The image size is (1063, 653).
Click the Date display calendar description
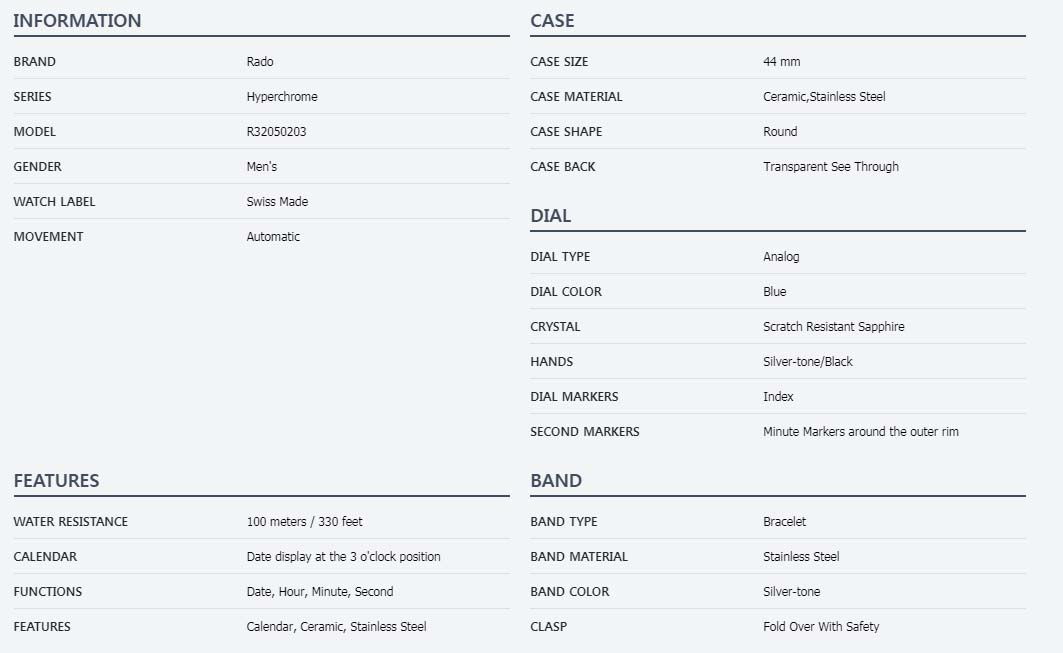click(x=344, y=557)
